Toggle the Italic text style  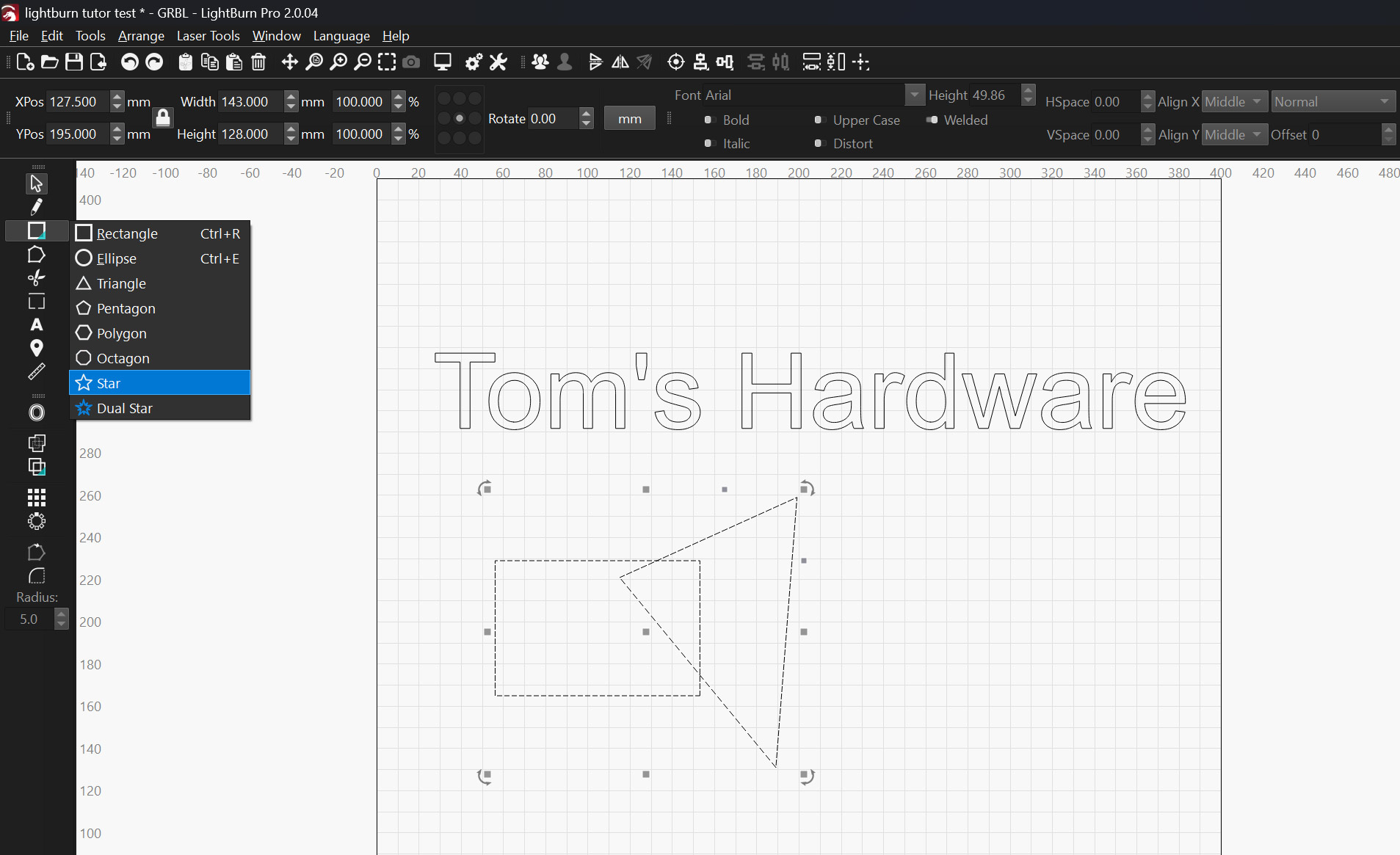708,143
